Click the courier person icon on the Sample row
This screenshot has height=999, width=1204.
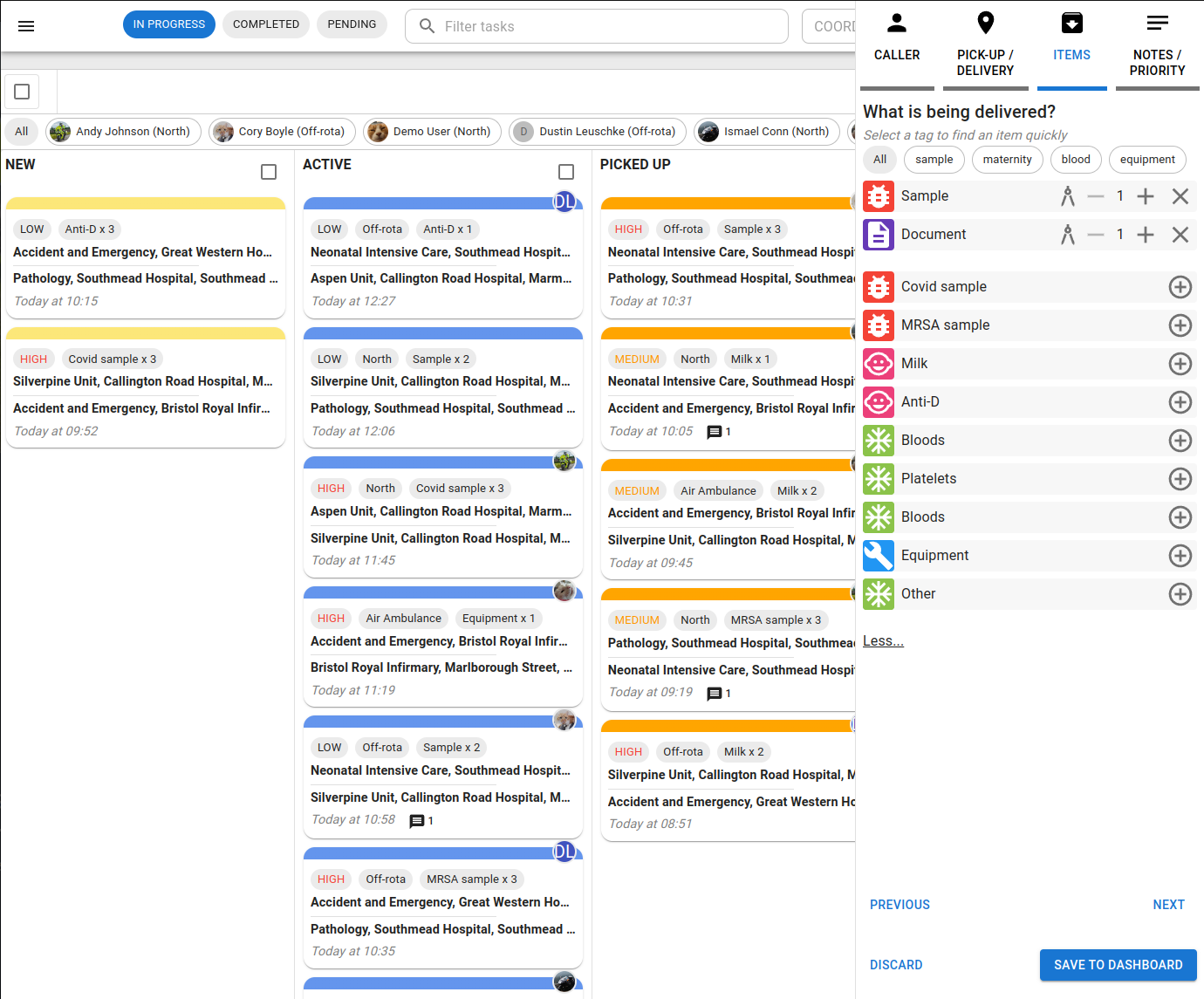(x=1067, y=195)
